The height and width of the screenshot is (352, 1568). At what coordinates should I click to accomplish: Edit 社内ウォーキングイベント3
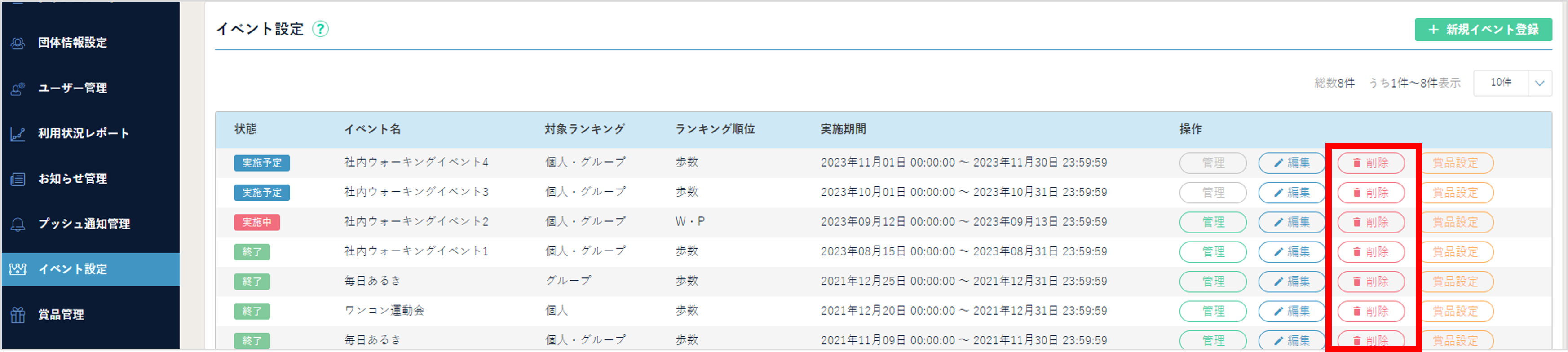1292,193
